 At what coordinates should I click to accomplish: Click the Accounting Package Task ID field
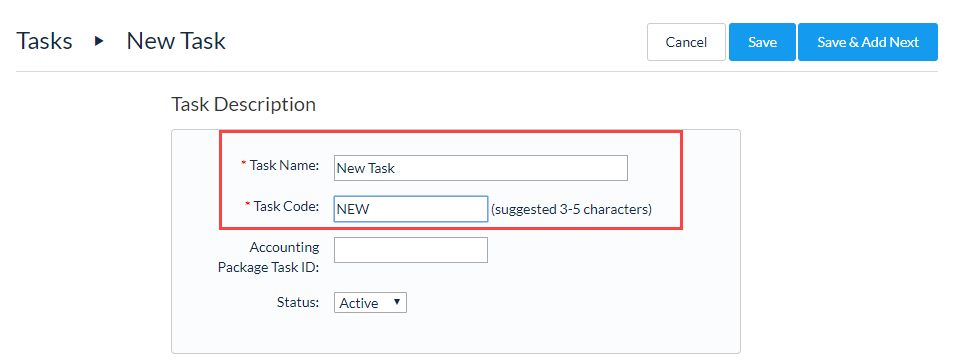click(411, 250)
